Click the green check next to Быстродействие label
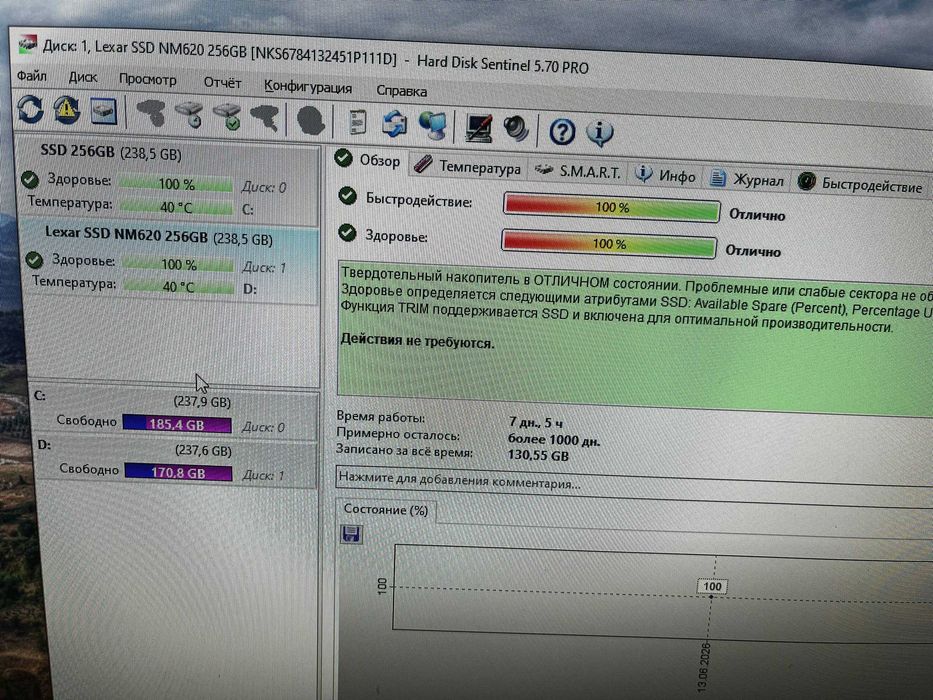933x700 pixels. point(347,196)
